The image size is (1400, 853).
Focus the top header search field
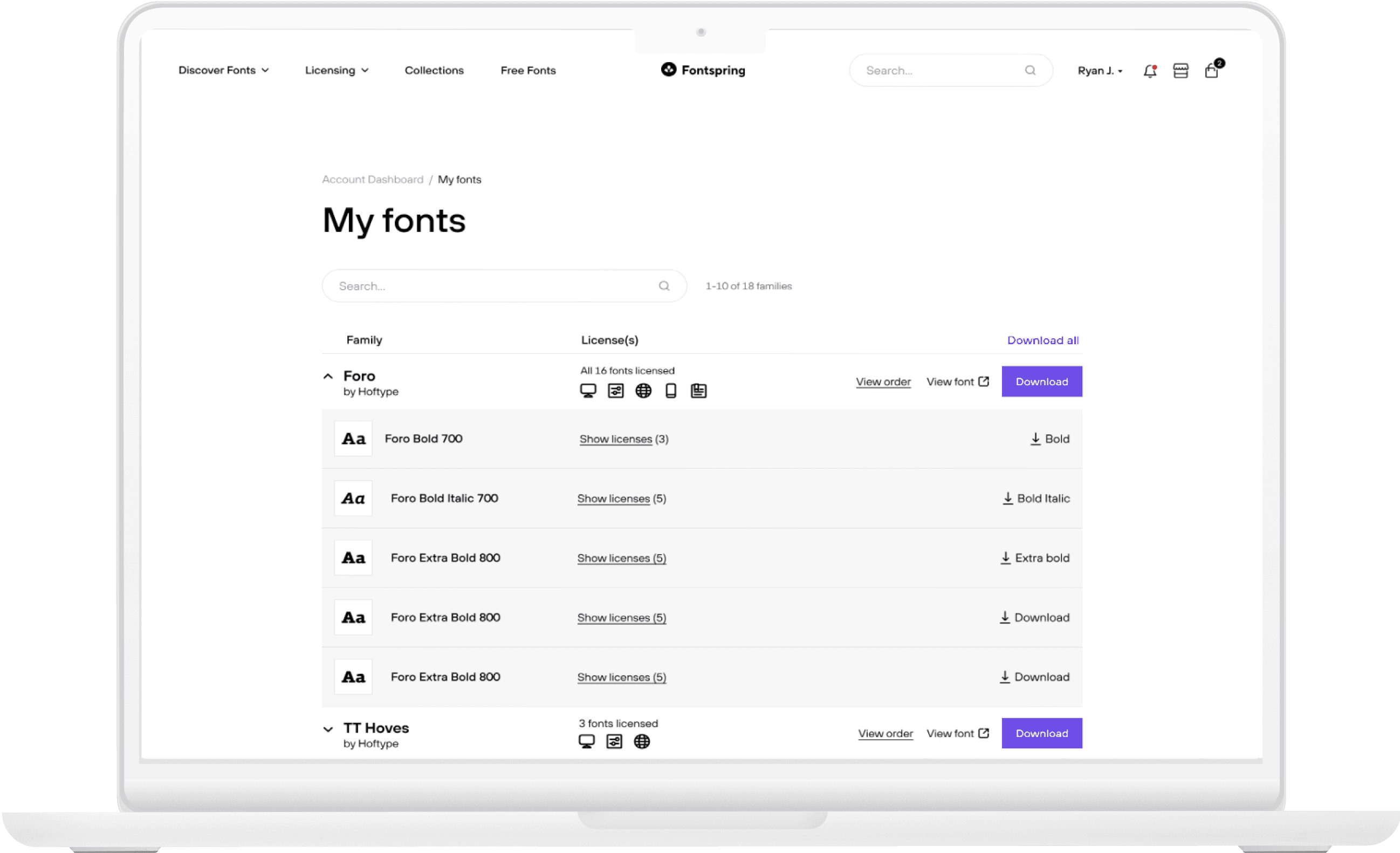click(951, 71)
